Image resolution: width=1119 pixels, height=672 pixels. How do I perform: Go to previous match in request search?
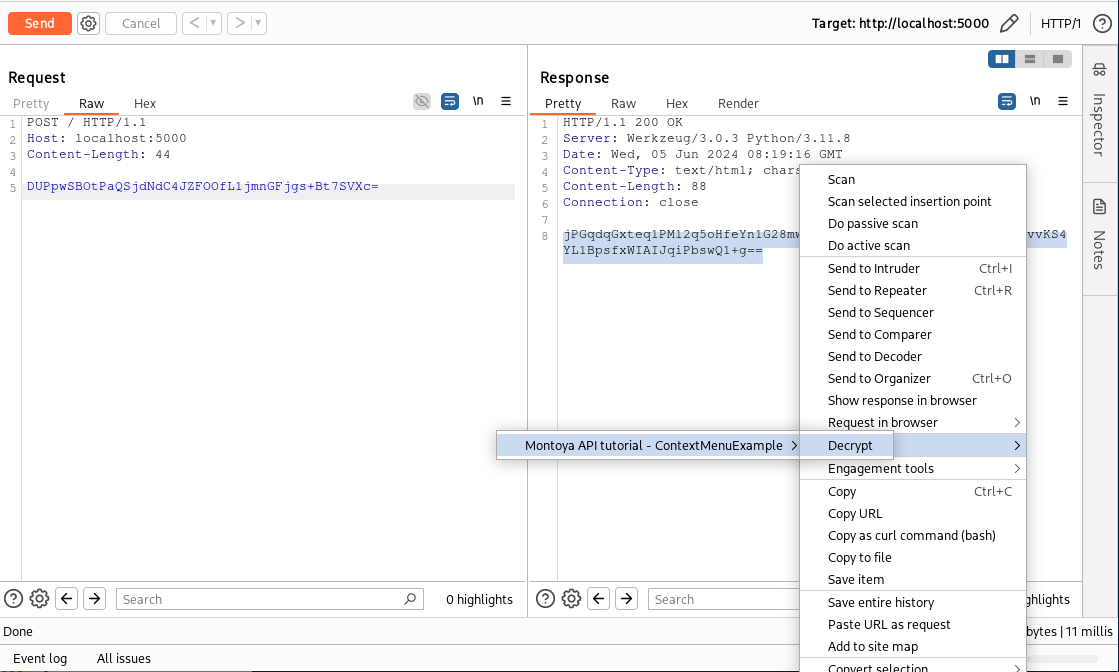[x=67, y=599]
